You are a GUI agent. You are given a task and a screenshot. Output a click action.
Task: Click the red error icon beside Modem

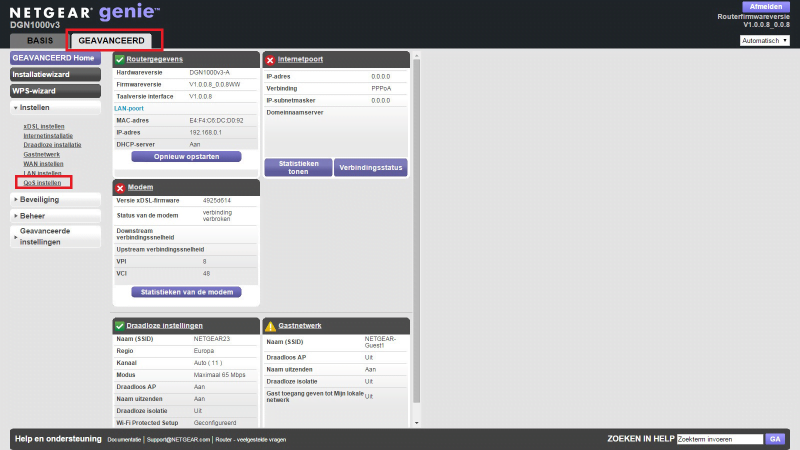(x=120, y=188)
